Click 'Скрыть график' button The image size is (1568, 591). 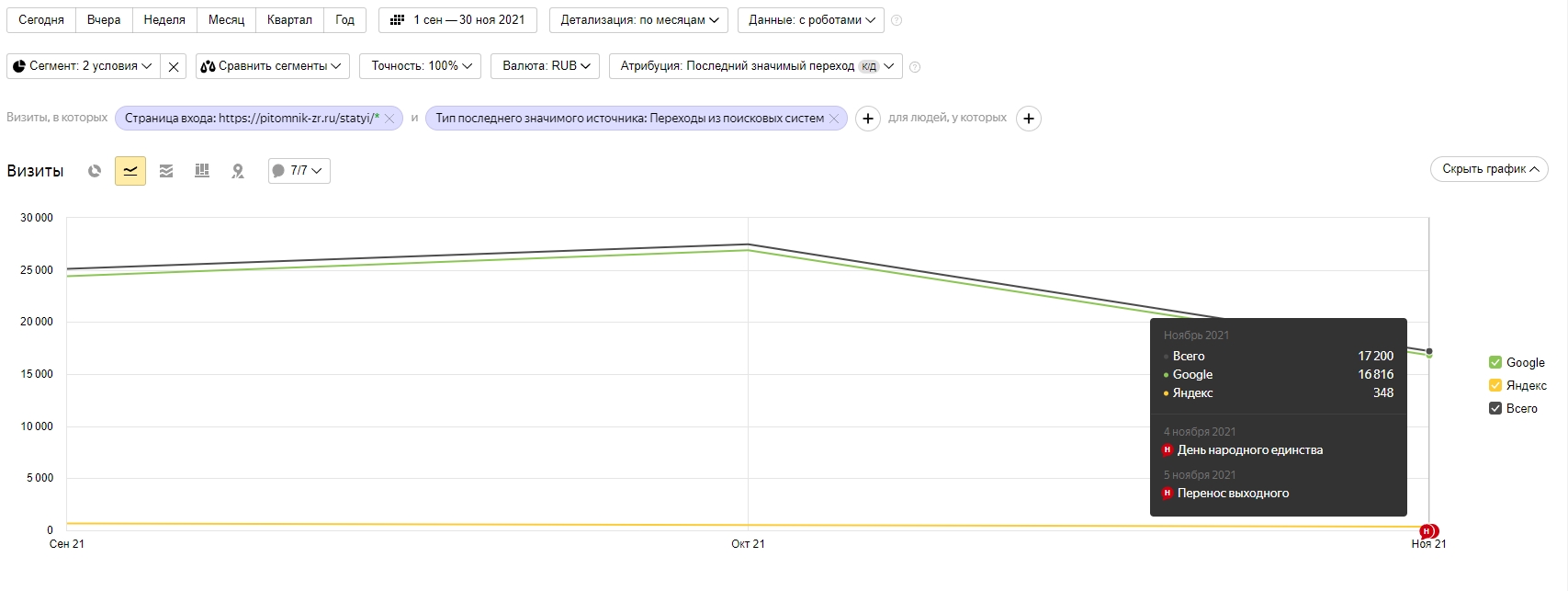point(1489,169)
